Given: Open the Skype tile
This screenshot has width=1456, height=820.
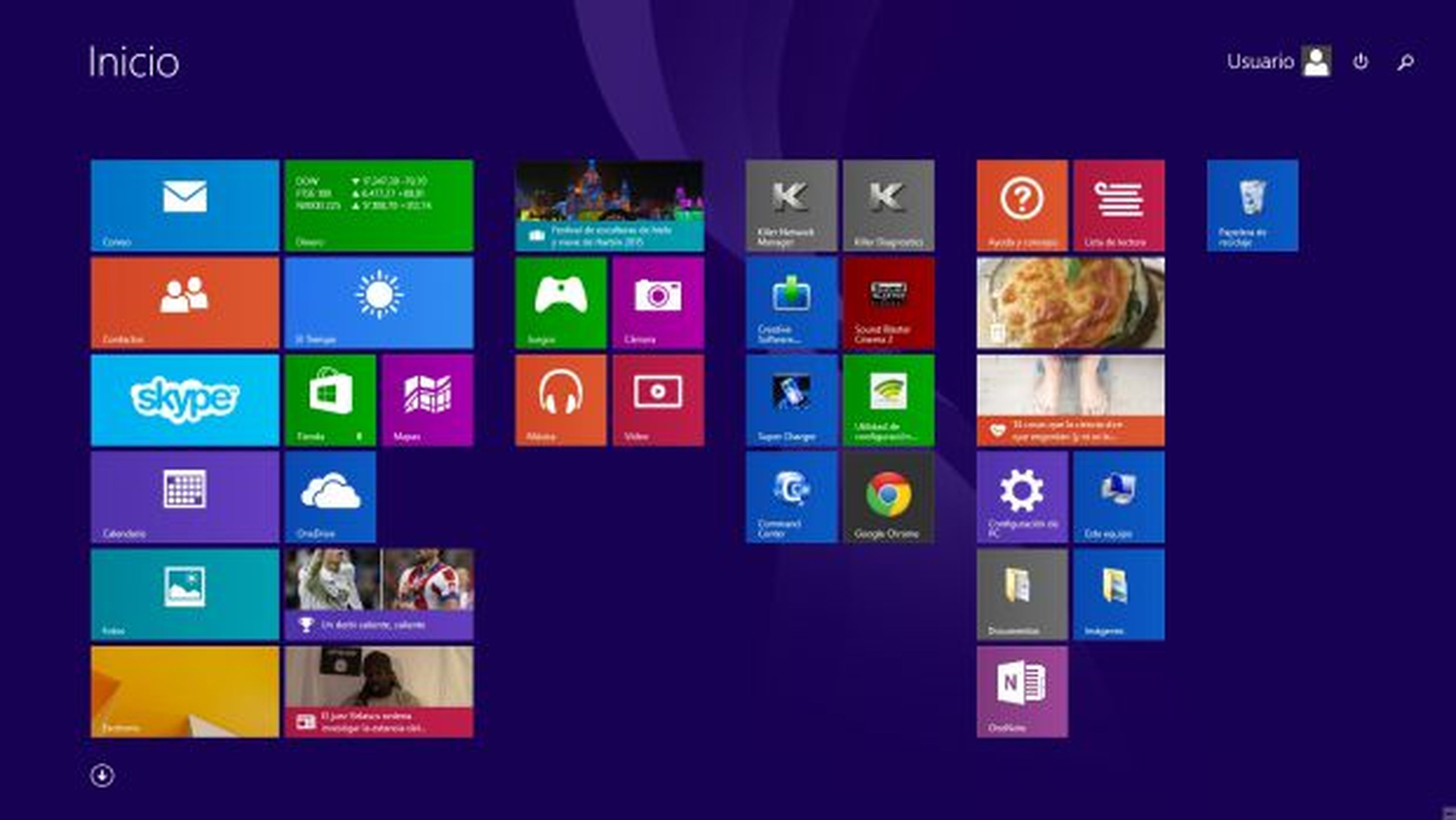Looking at the screenshot, I should pos(185,400).
